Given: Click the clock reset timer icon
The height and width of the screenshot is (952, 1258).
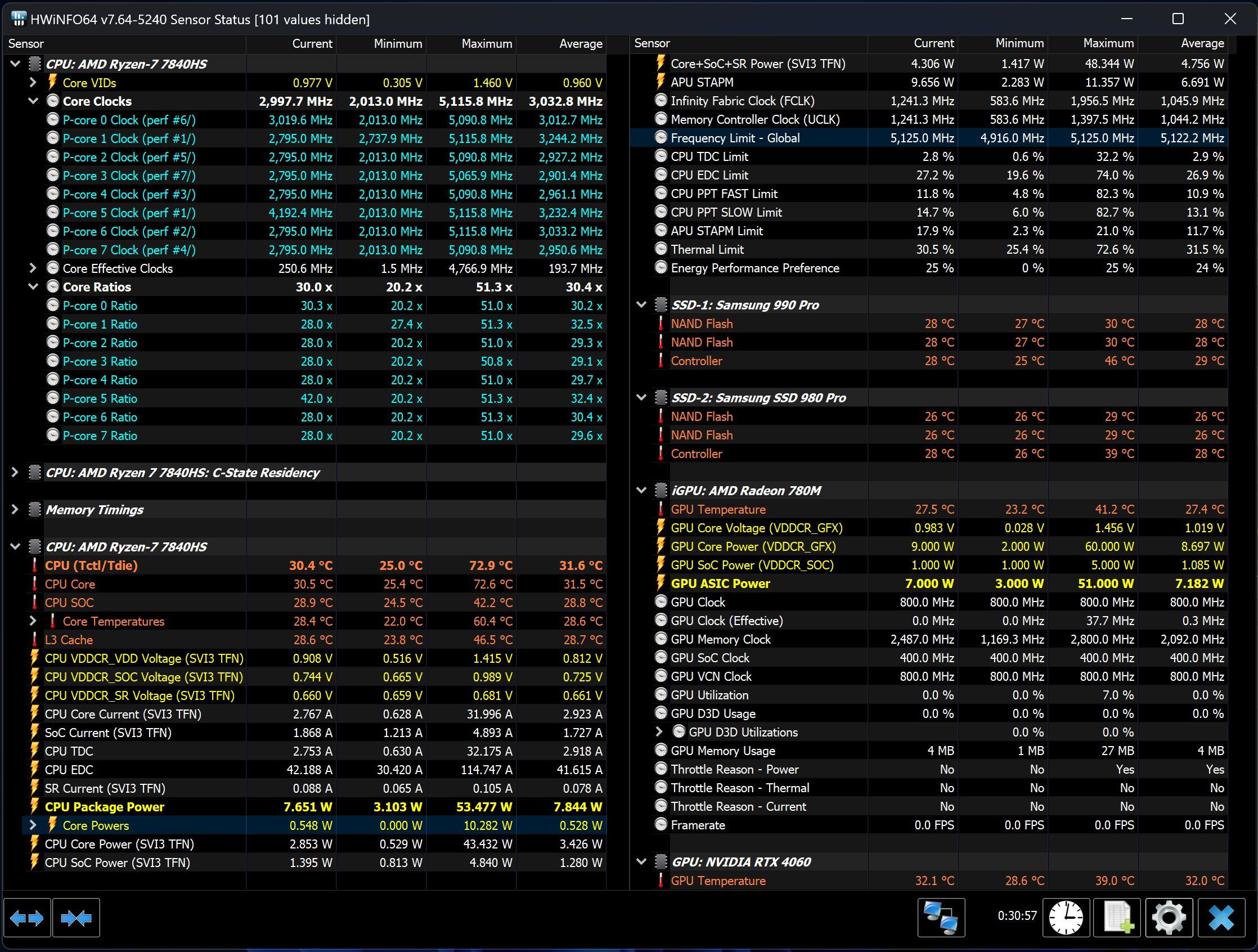Looking at the screenshot, I should click(1066, 917).
